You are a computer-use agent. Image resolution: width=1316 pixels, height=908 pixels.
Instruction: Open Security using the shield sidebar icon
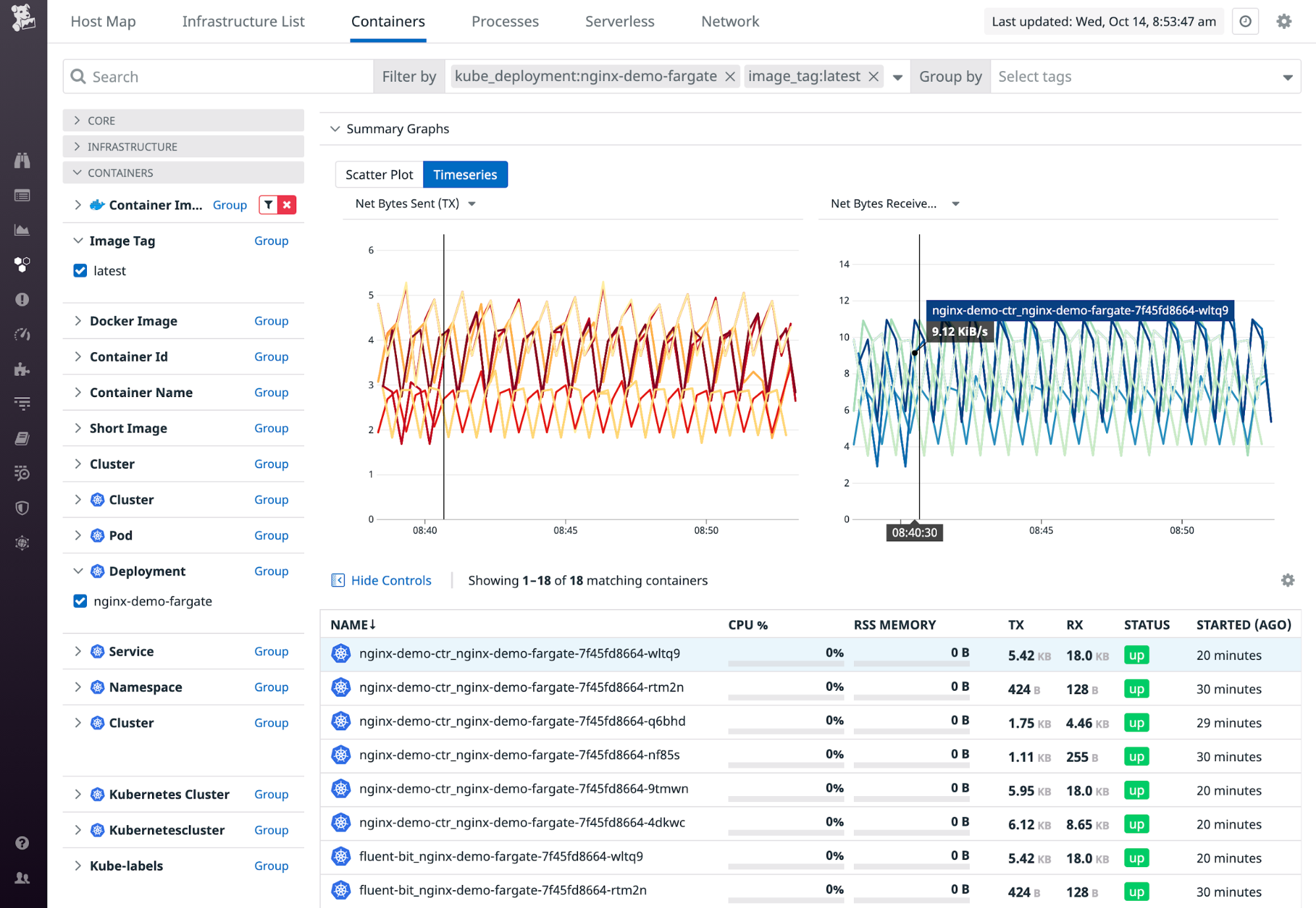point(22,508)
